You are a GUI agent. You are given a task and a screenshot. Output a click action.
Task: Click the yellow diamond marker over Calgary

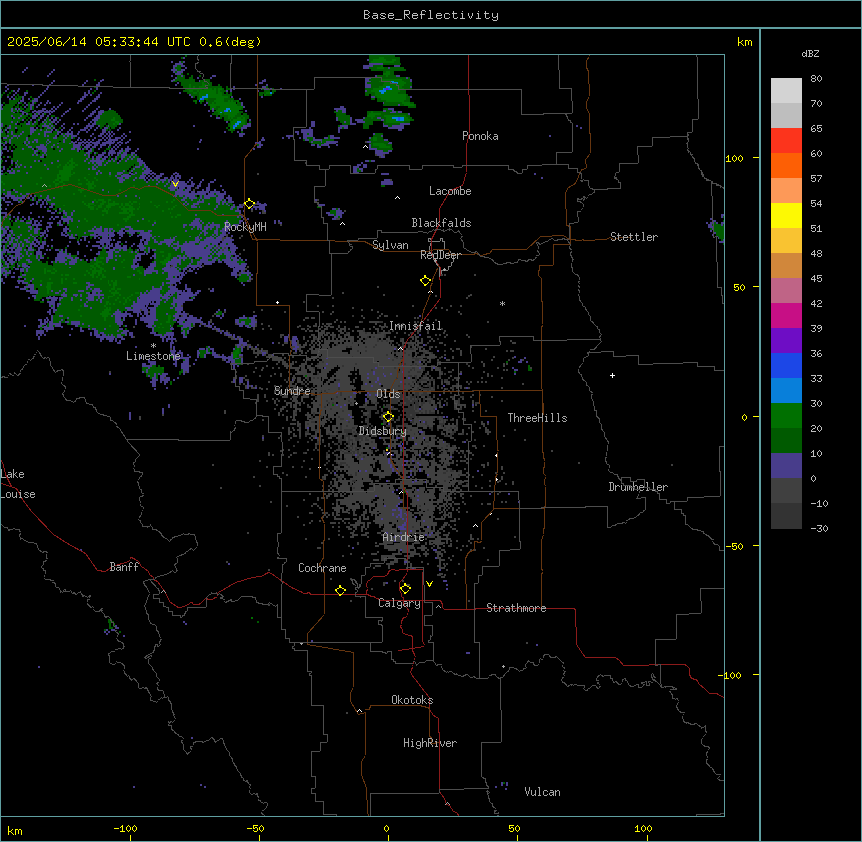(x=405, y=589)
